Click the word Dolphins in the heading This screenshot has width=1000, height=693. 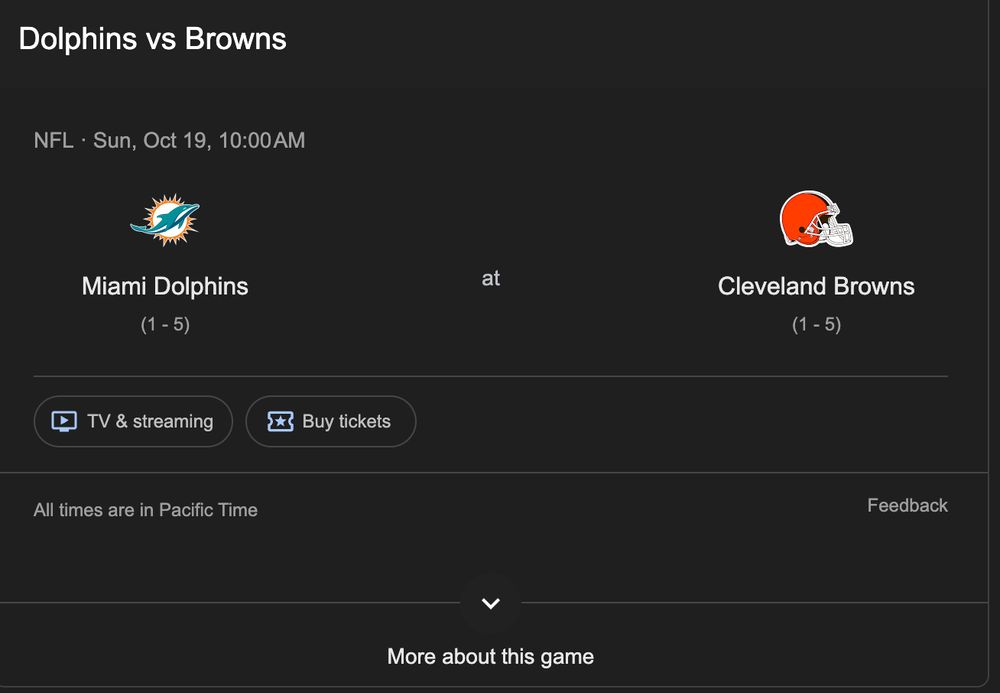tap(78, 39)
